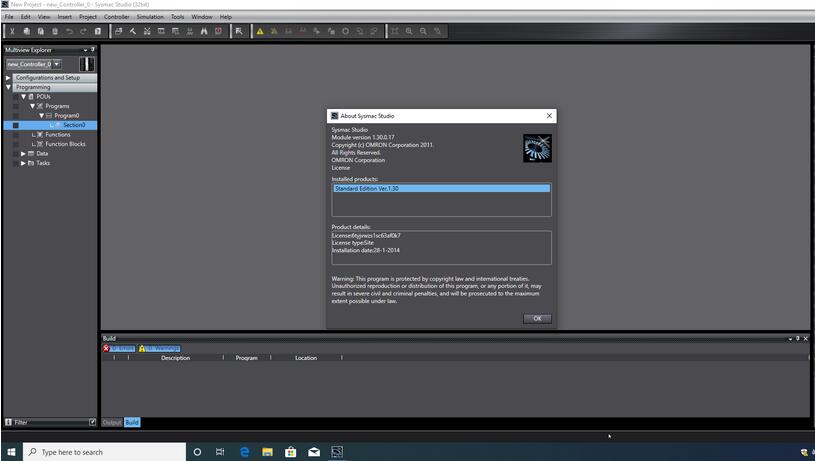Image resolution: width=815 pixels, height=461 pixels.
Task: Collapse the Programs tree node
Action: (x=32, y=106)
